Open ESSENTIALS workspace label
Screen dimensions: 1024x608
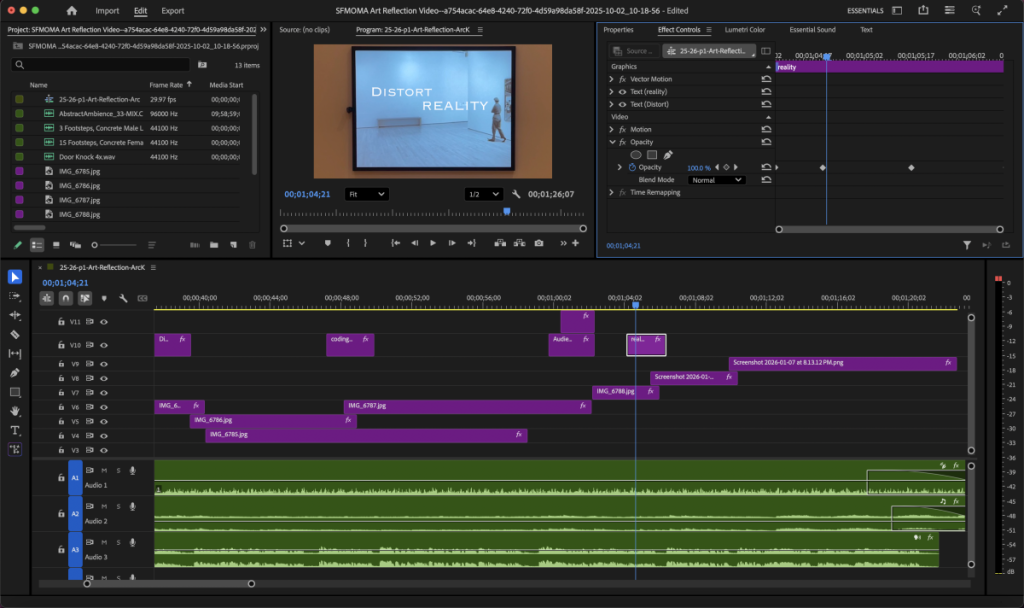tap(865, 10)
